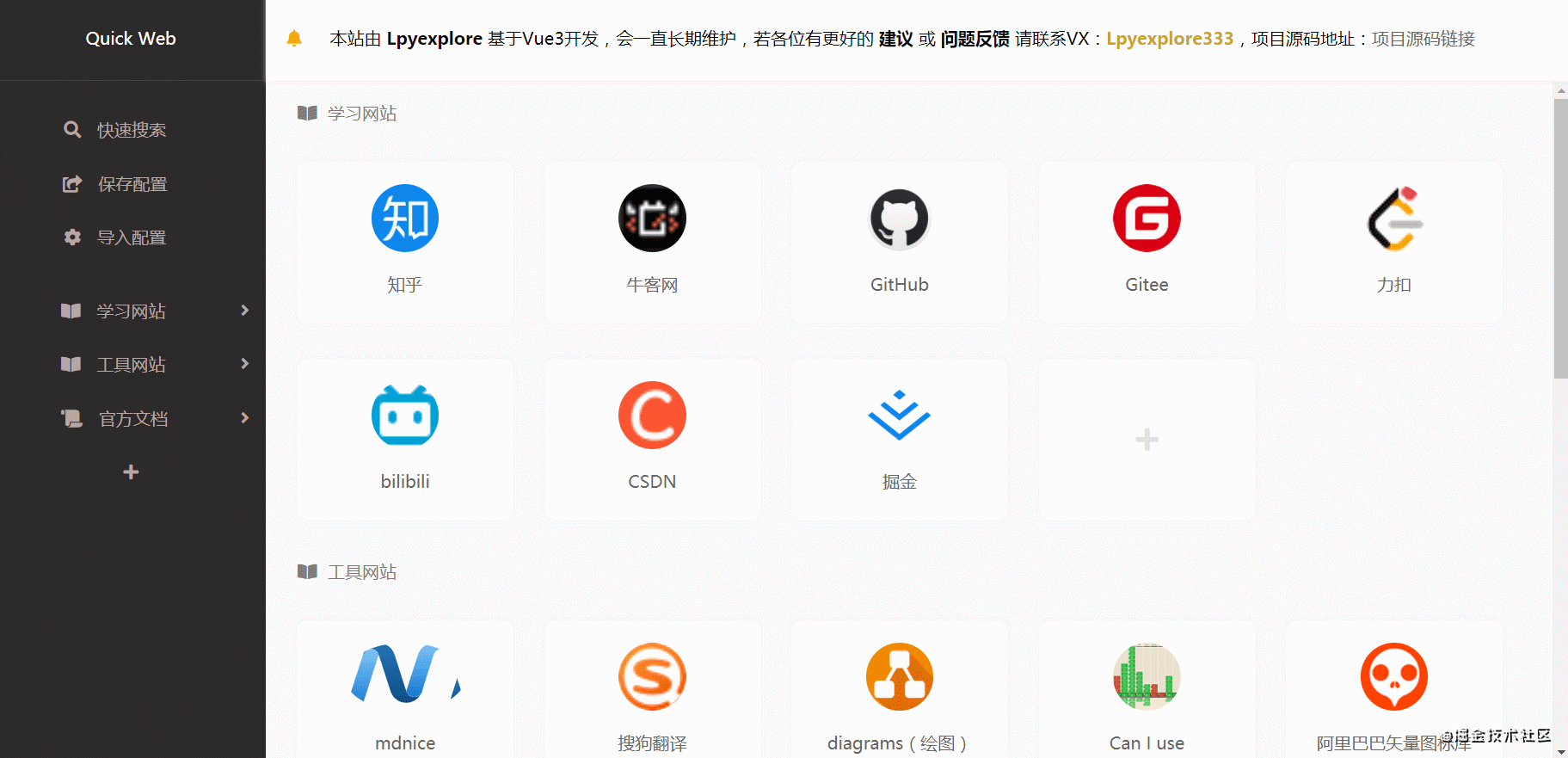Click the 学习网站 section heading
This screenshot has height=758, width=1568.
(362, 114)
